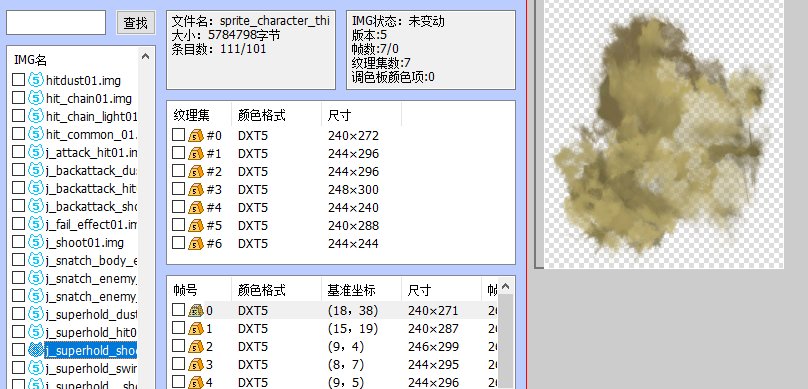Viewport: 808px width, 389px height.
Task: Click the hit_chain_light01 file icon
Action: click(x=36, y=116)
